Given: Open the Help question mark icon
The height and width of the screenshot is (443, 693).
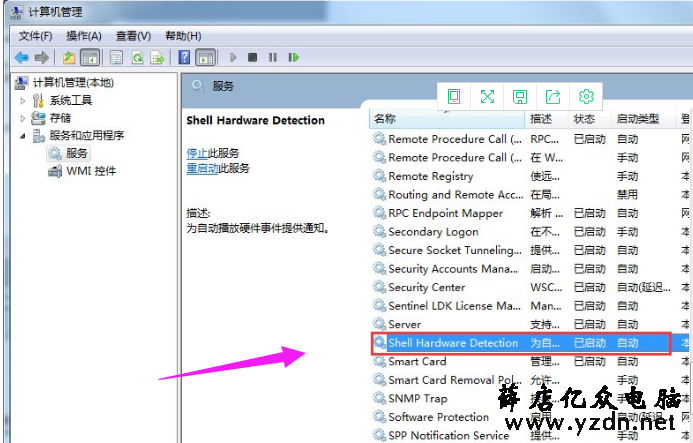Looking at the screenshot, I should pyautogui.click(x=184, y=57).
